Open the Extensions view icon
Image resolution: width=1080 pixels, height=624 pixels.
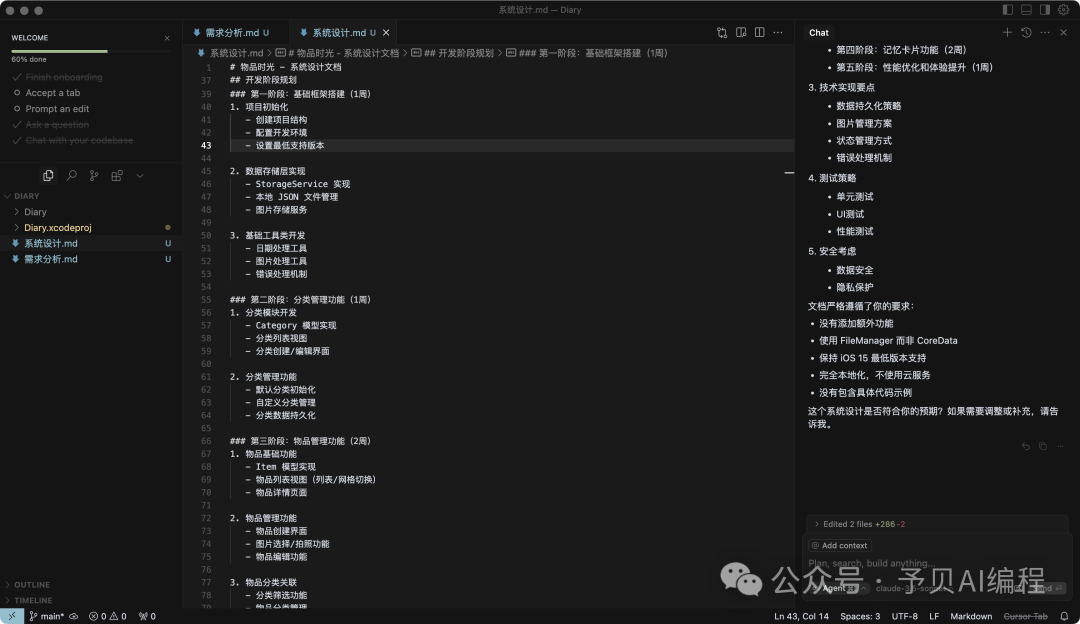point(117,176)
